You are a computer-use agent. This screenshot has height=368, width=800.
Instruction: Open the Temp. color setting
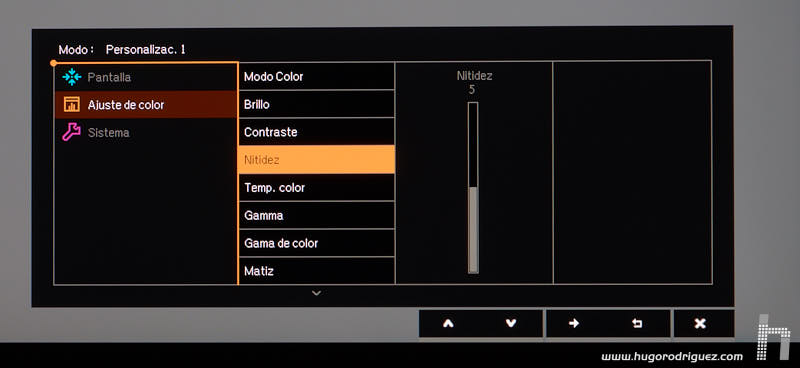[316, 187]
